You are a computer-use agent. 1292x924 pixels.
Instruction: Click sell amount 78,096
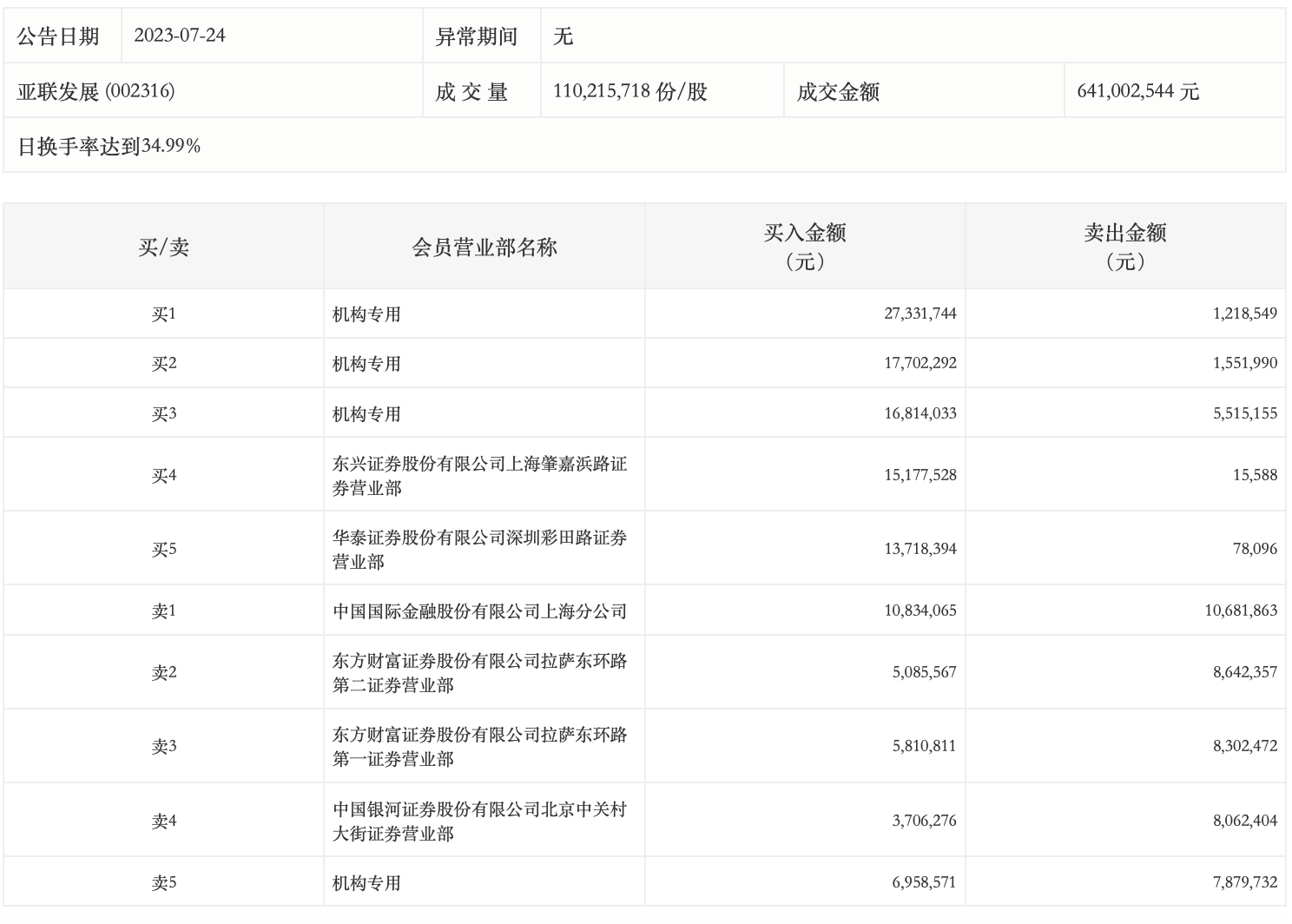(1256, 549)
